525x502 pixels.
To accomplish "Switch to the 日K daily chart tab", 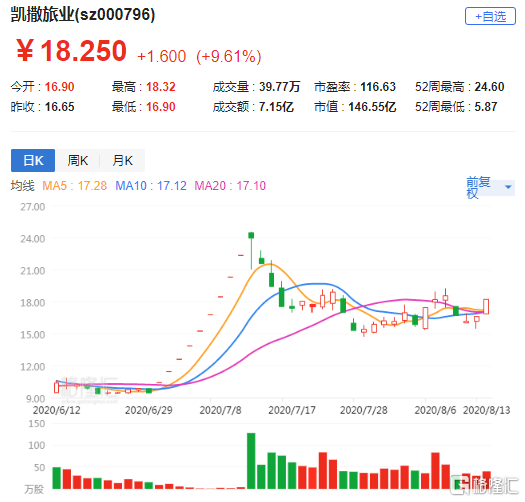I will pos(33,160).
